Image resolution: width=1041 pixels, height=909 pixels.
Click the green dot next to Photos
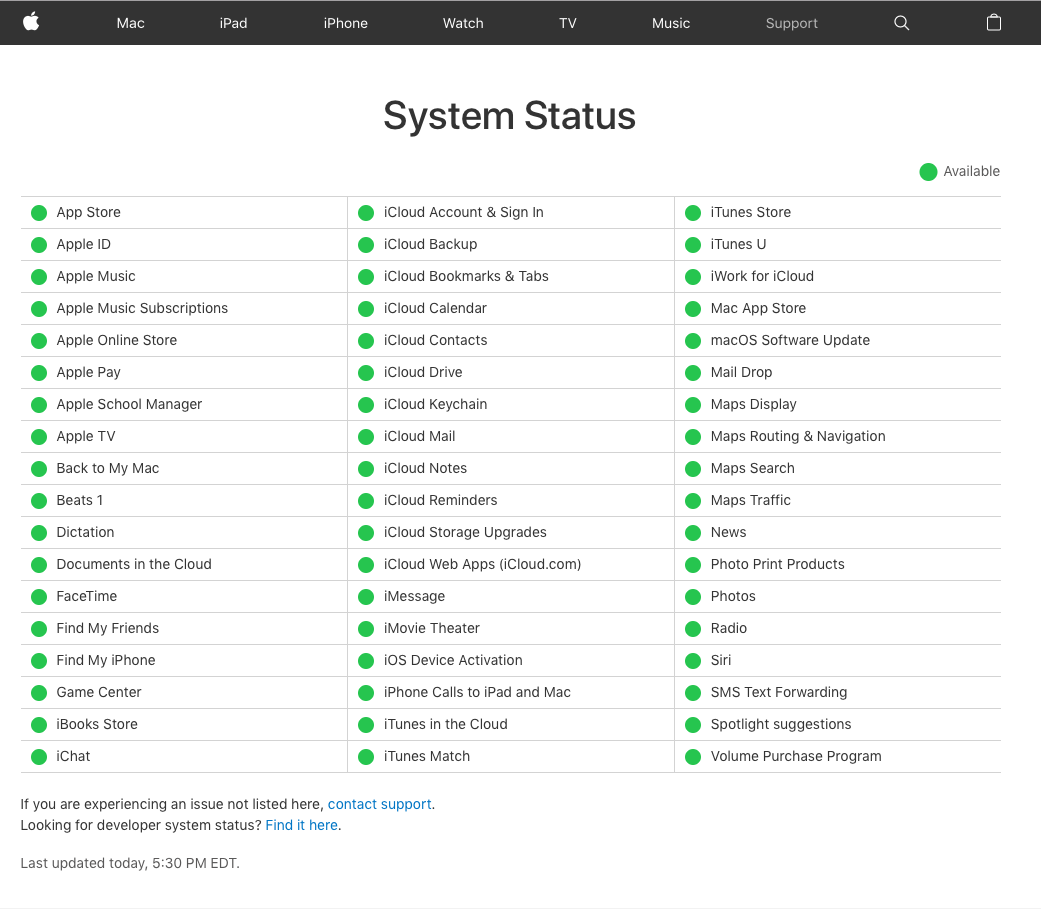tap(693, 597)
